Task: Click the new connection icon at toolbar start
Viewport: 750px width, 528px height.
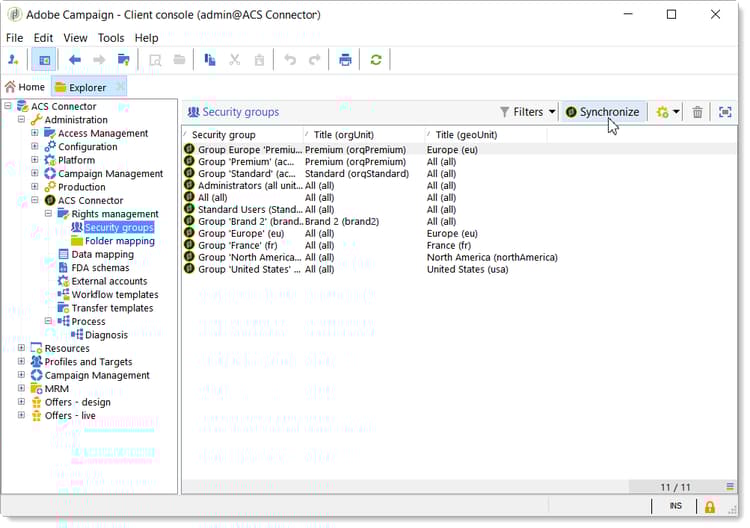Action: 14,60
